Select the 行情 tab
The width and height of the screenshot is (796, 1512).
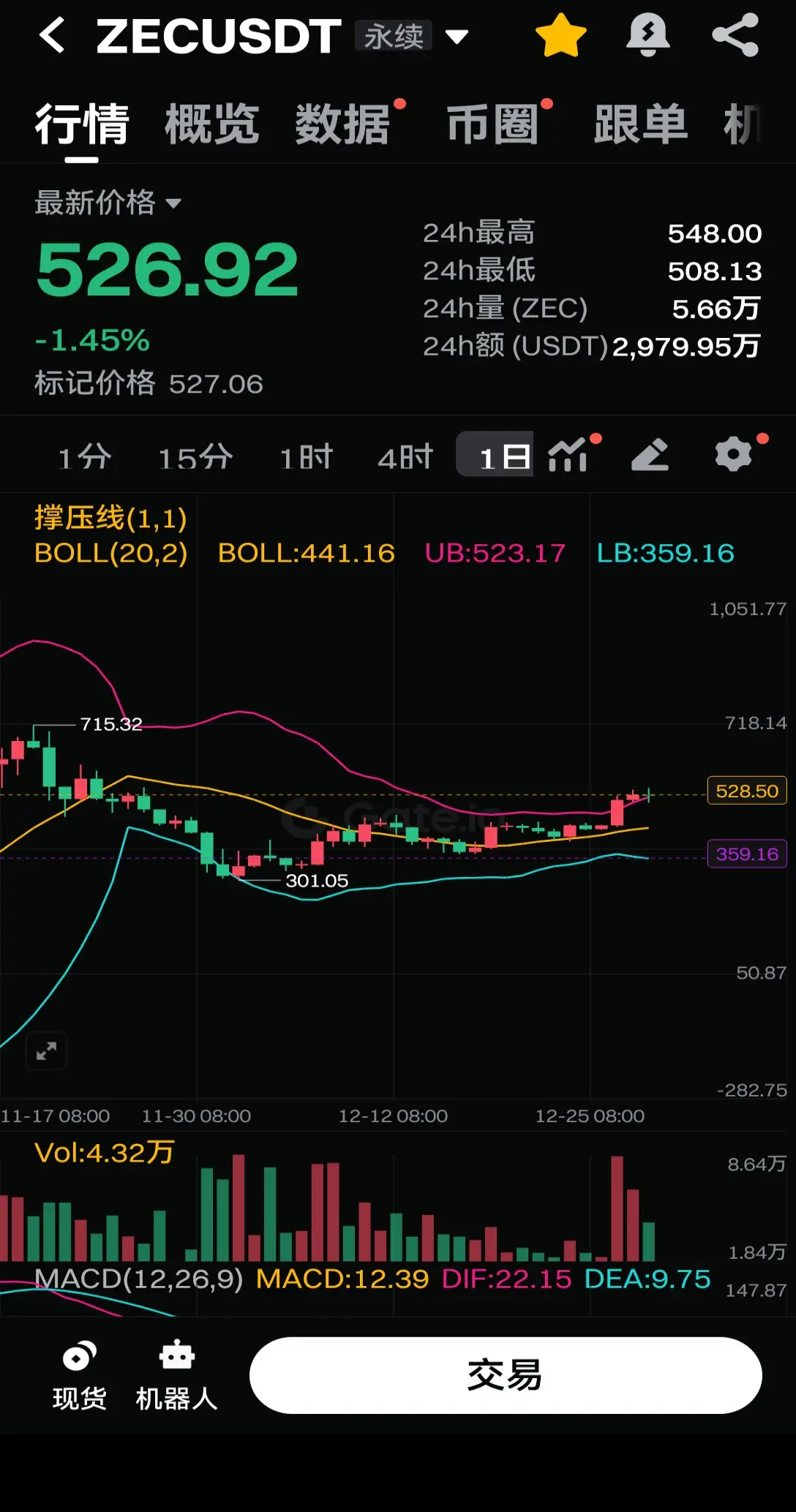(82, 124)
